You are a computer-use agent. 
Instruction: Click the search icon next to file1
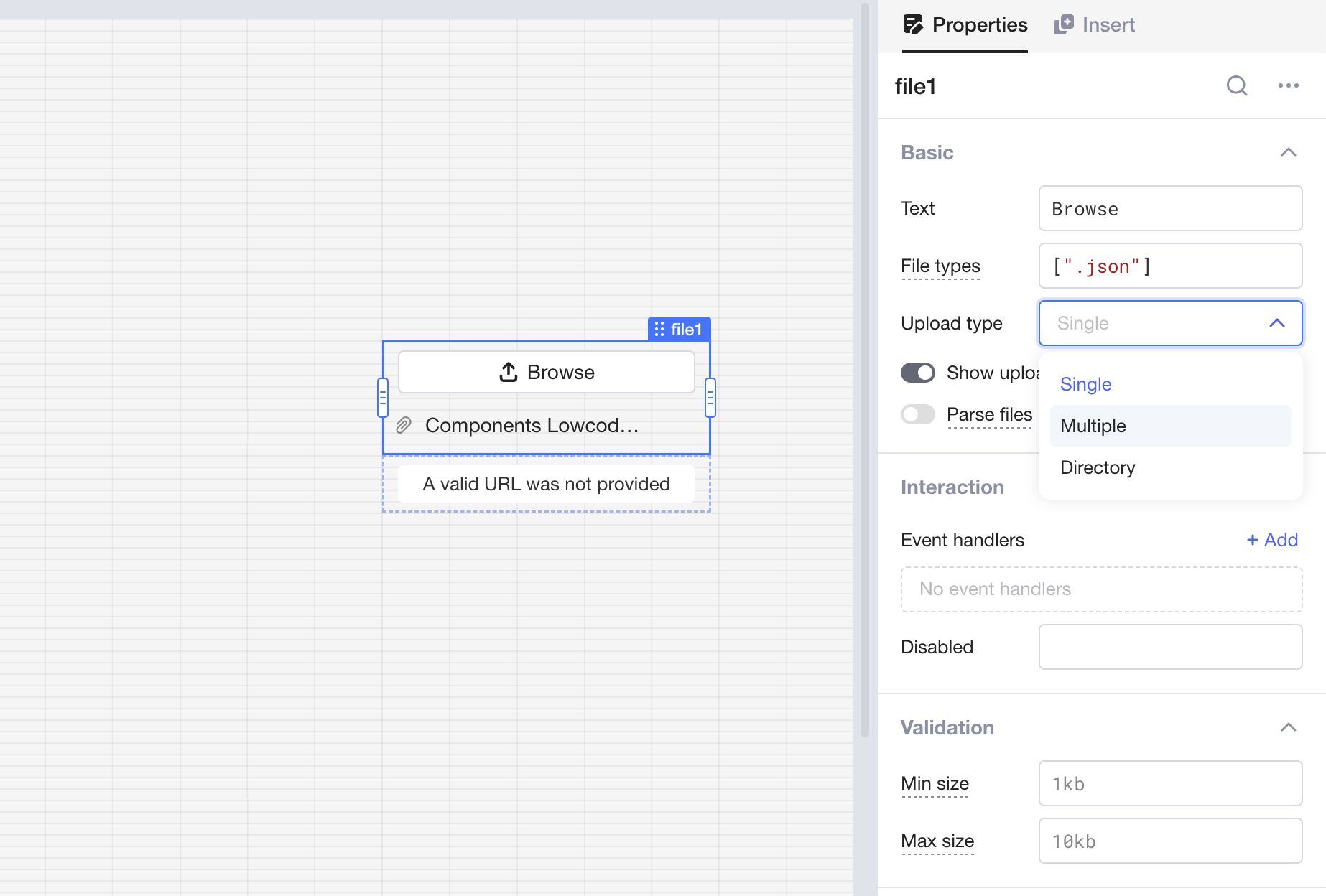1236,86
